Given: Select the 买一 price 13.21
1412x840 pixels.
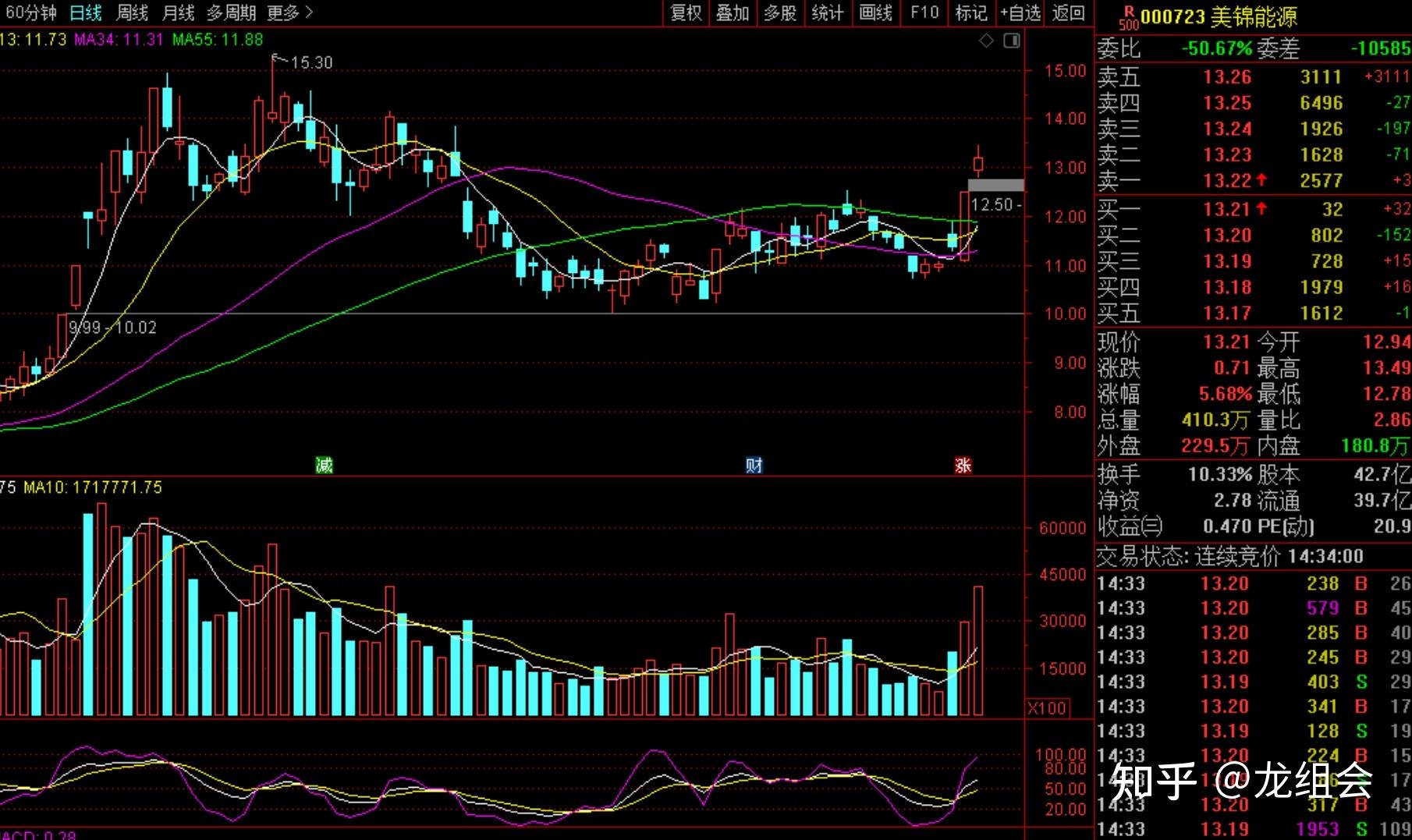Looking at the screenshot, I should [x=1227, y=209].
